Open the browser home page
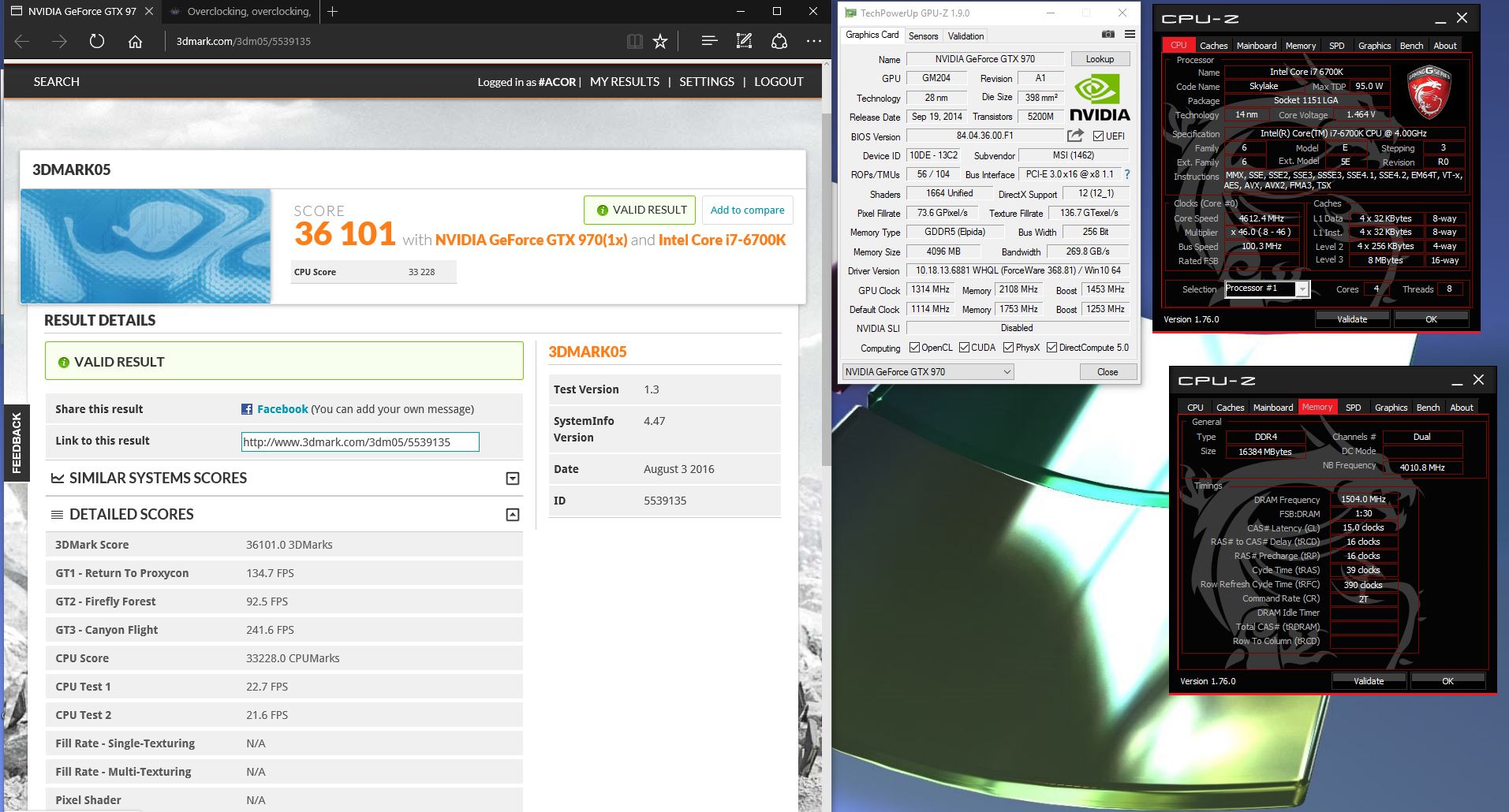 click(136, 41)
